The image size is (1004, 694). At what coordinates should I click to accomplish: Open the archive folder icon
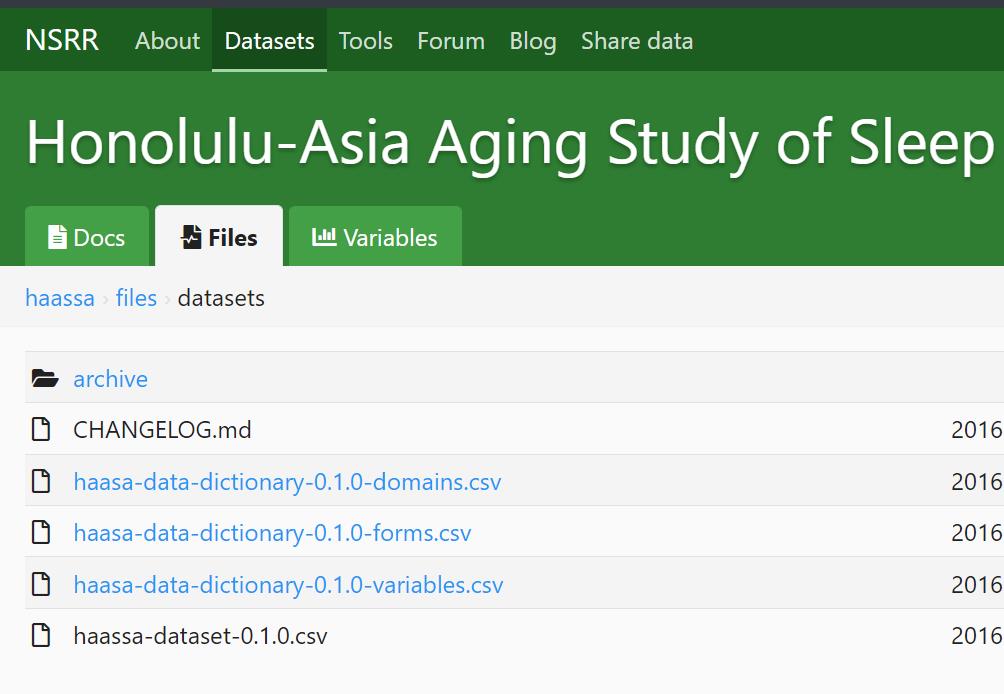point(44,379)
